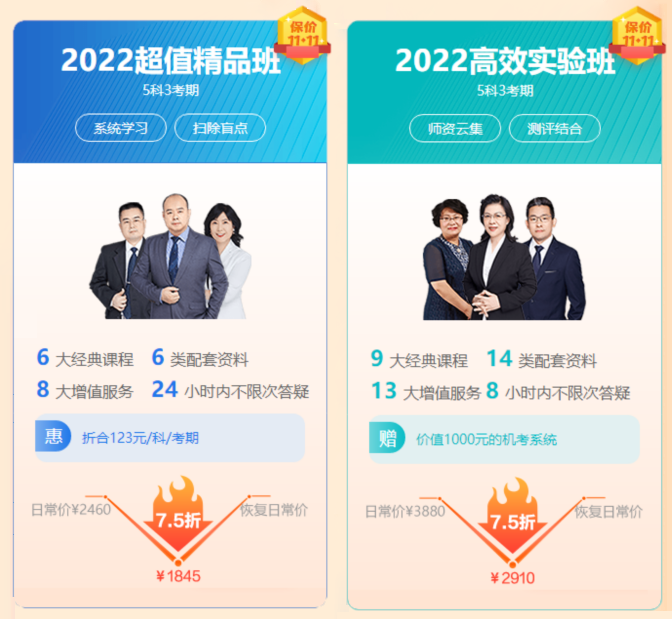Click the ¥1845 discounted price

point(178,576)
